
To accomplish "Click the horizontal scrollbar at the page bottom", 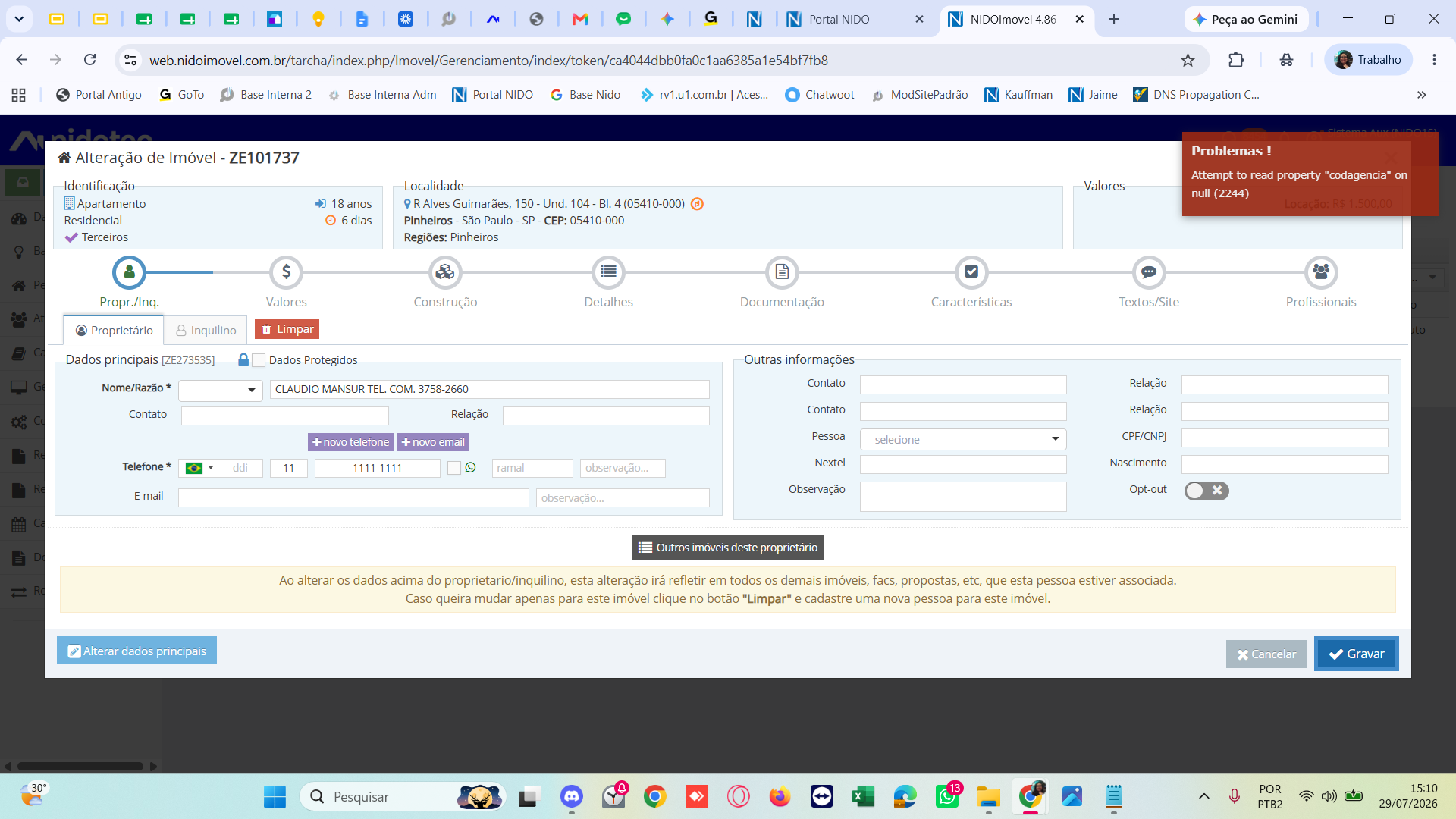I will pos(80,767).
